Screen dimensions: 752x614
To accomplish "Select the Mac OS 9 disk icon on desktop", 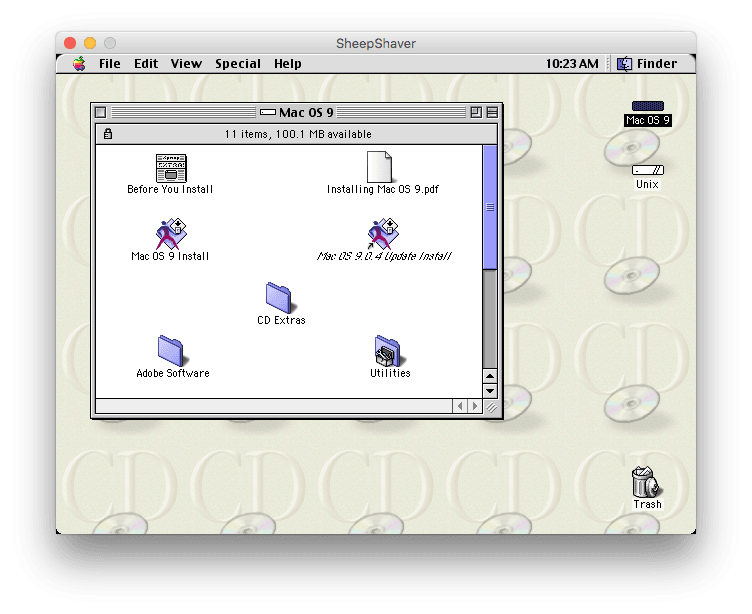I will point(647,106).
